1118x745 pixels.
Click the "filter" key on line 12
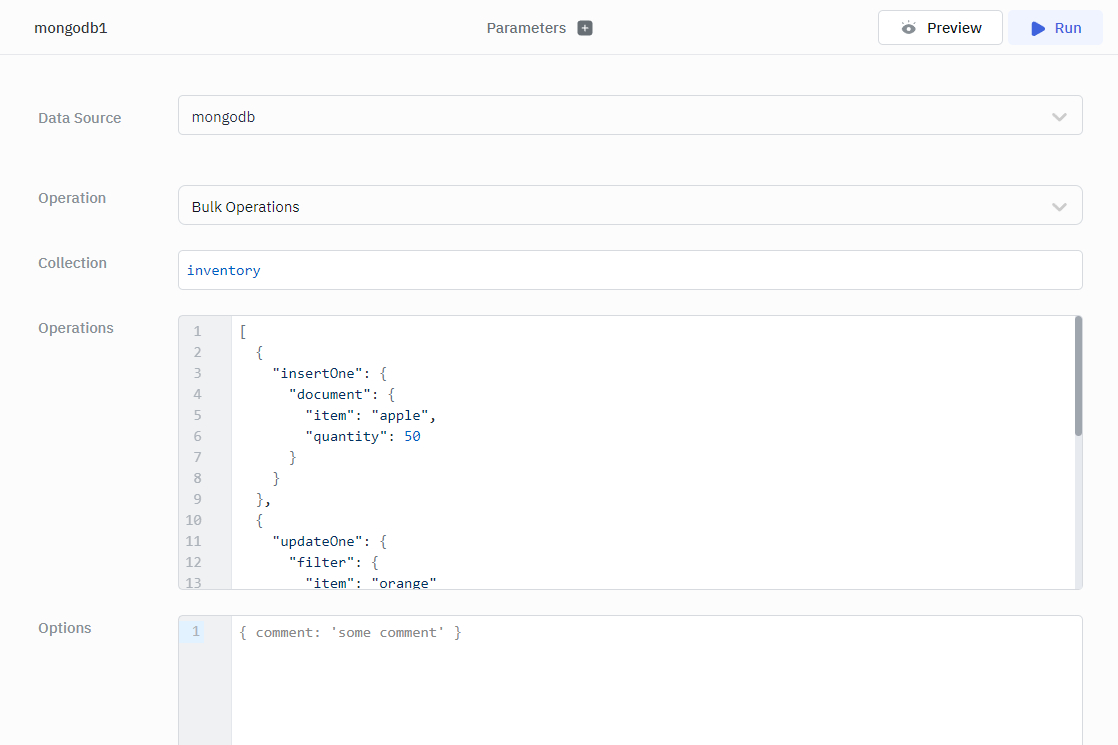click(x=325, y=562)
